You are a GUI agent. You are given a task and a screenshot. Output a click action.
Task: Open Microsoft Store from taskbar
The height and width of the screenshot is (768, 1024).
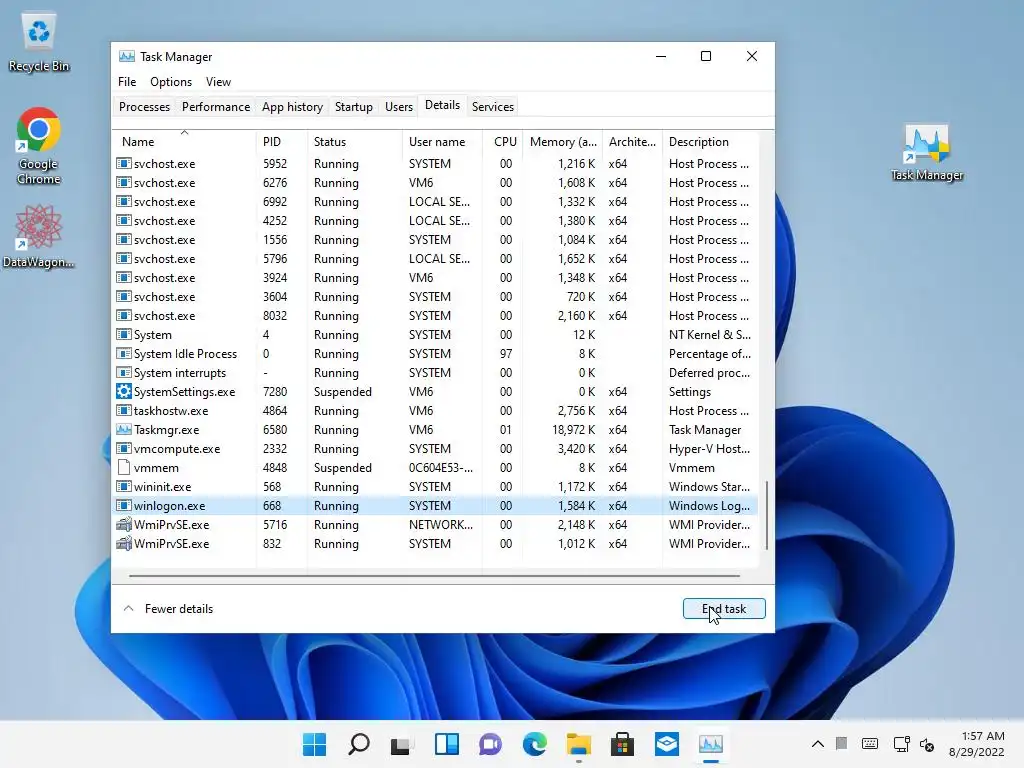tap(622, 744)
